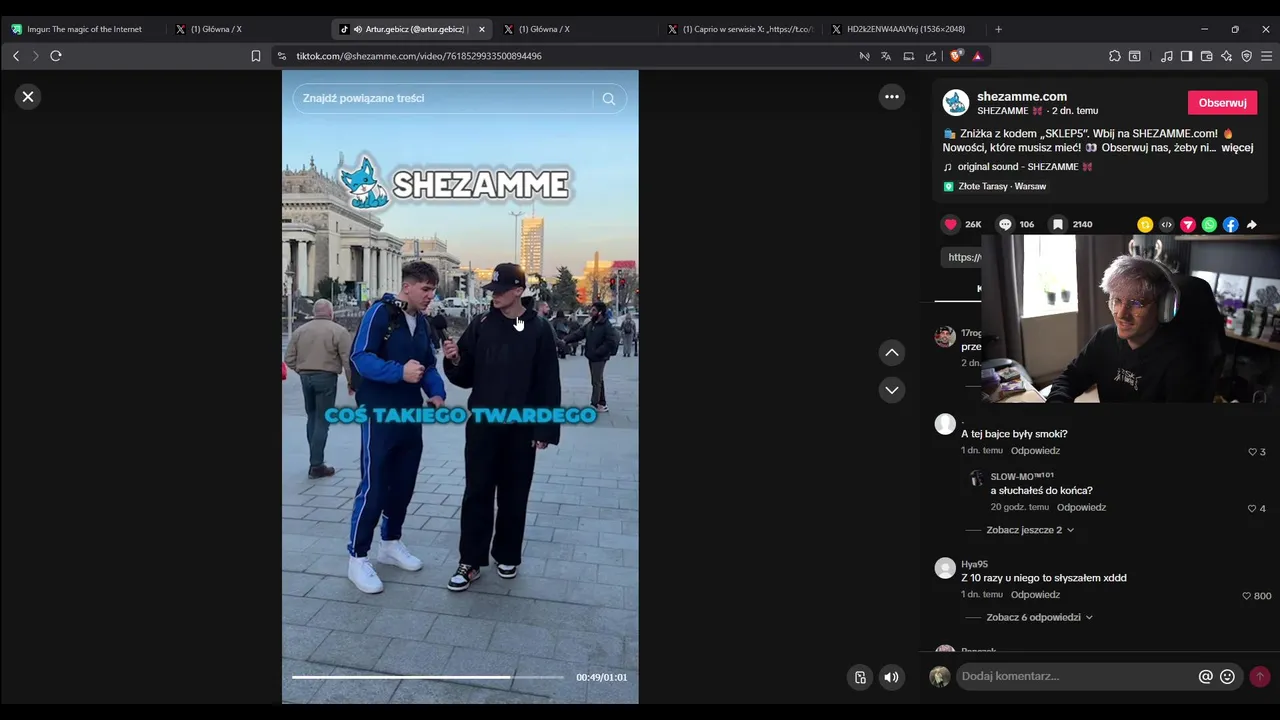Like the 'A tej bajce były smoki?' comment
Screen dimensions: 1280x720
(x=1252, y=452)
